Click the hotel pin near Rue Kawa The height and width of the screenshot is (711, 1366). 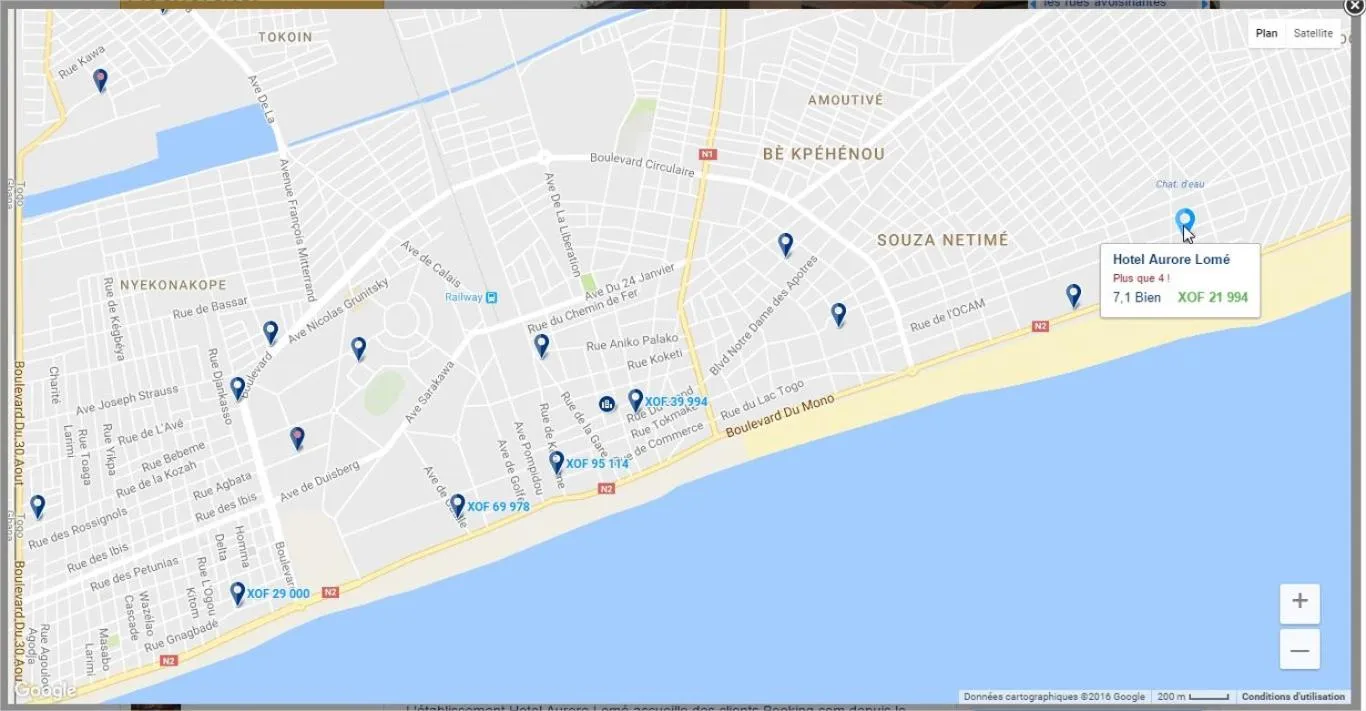pos(100,80)
